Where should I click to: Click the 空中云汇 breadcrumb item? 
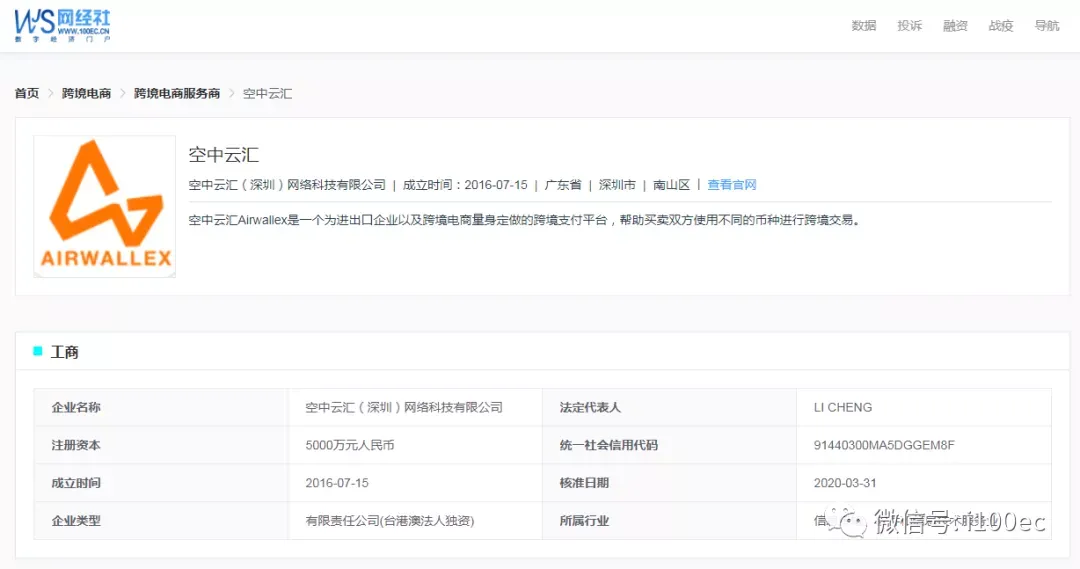267,93
